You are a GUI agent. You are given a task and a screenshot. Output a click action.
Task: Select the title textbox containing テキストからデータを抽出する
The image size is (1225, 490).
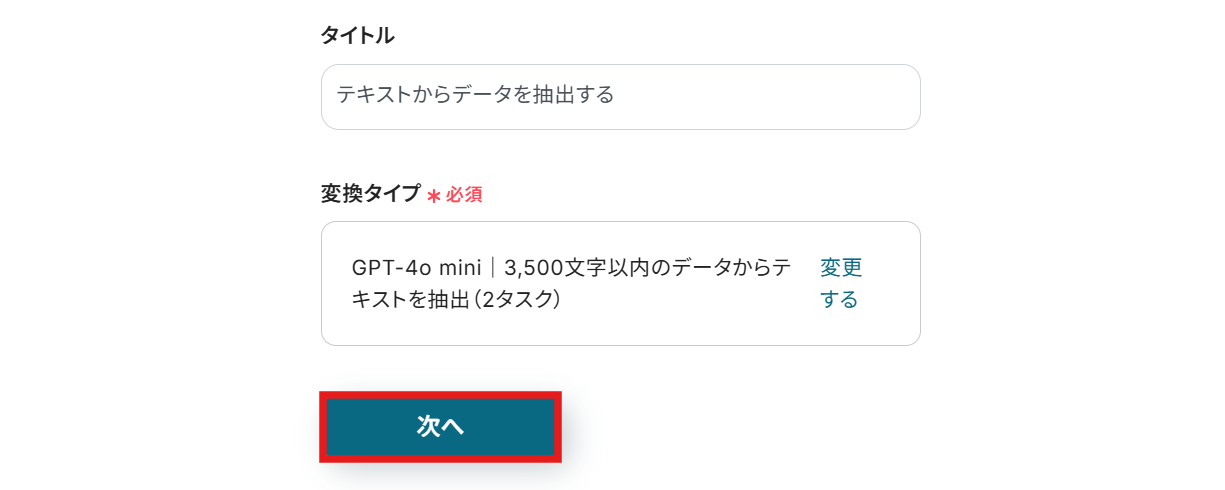click(x=620, y=97)
